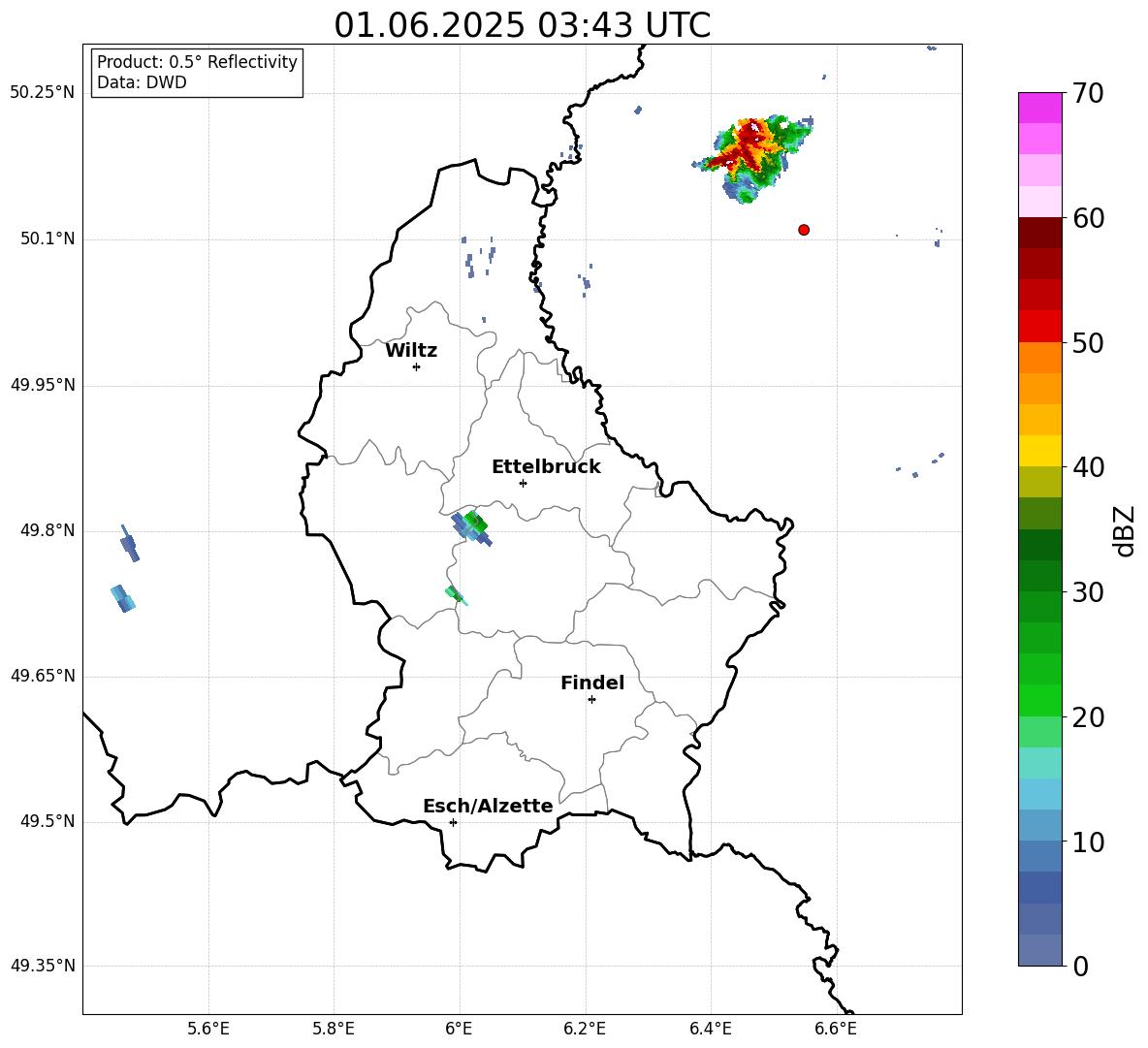Pick the bright green swatch just above 20 dBZ
Image resolution: width=1148 pixels, height=1048 pixels.
click(1039, 700)
